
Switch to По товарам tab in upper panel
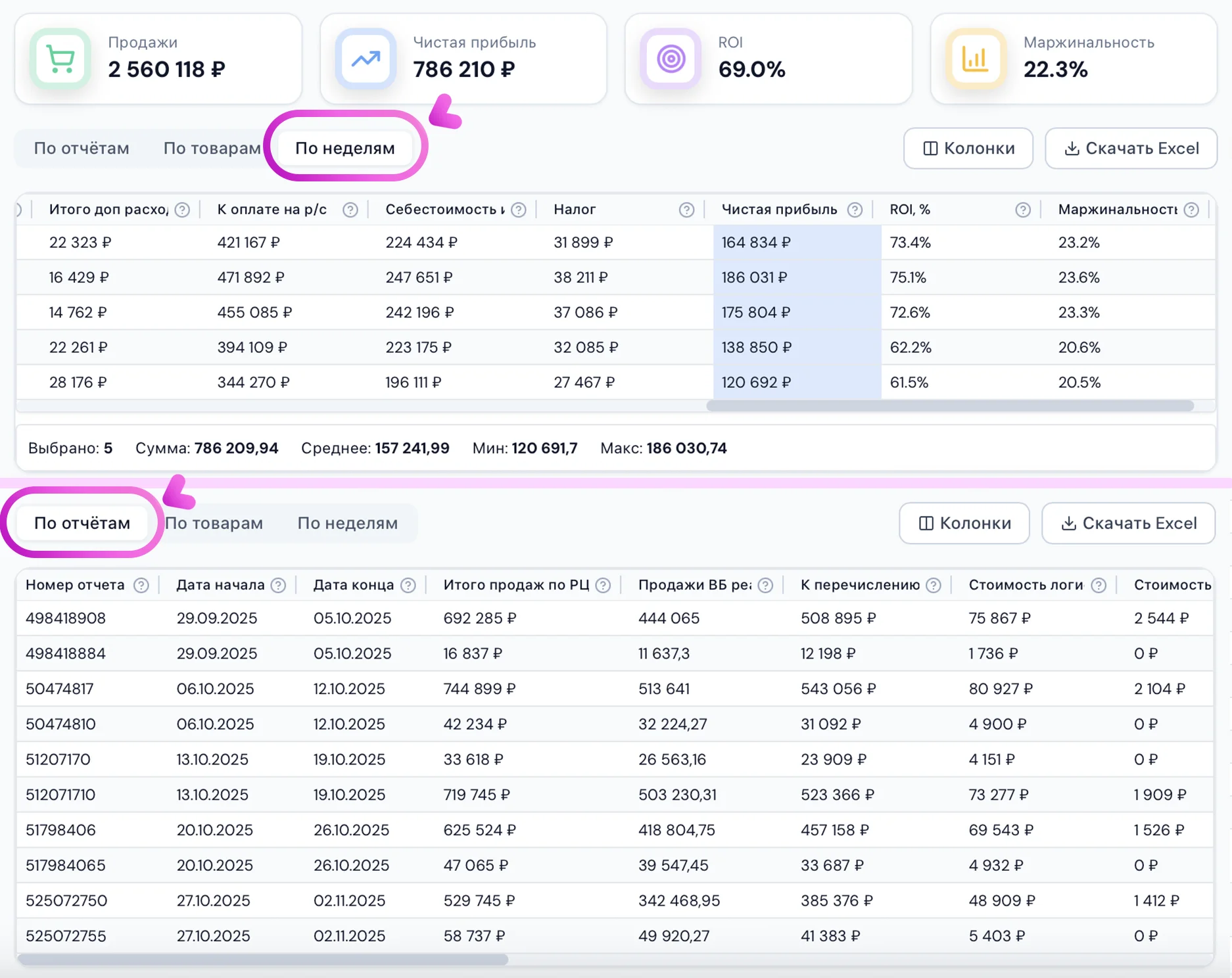(x=212, y=149)
